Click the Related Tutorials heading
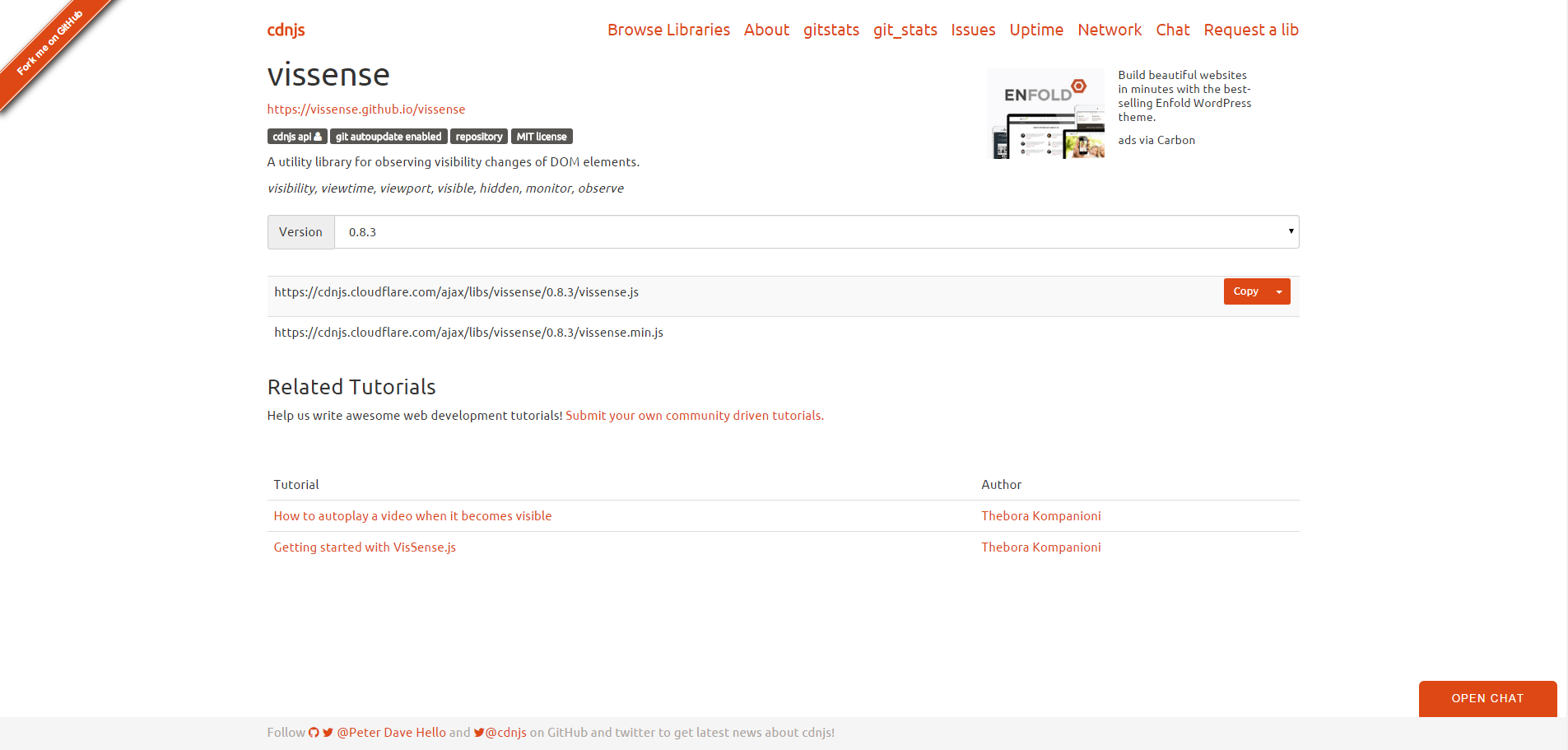 [x=351, y=387]
